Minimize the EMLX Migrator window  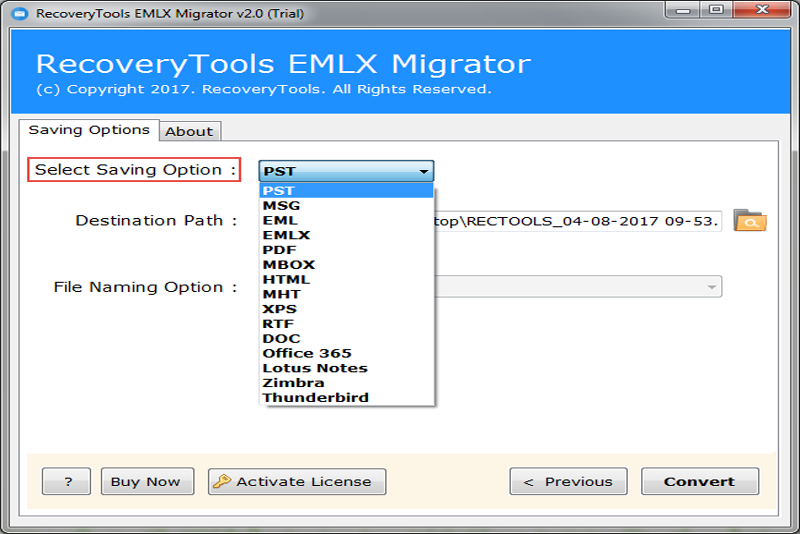click(683, 9)
